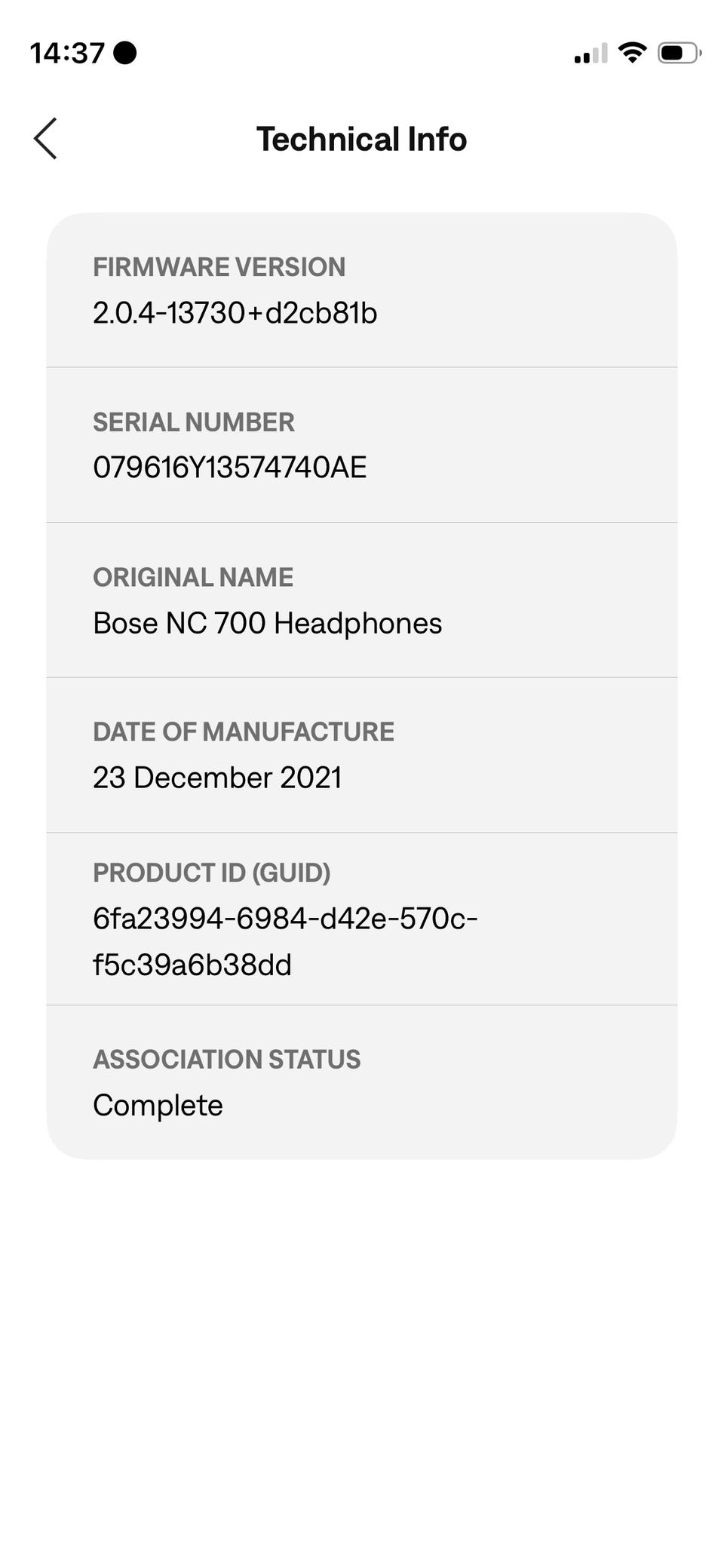Viewport: 724px width, 1568px height.
Task: Tap the 23 December 2021 manufacture date
Action: pyautogui.click(x=217, y=778)
